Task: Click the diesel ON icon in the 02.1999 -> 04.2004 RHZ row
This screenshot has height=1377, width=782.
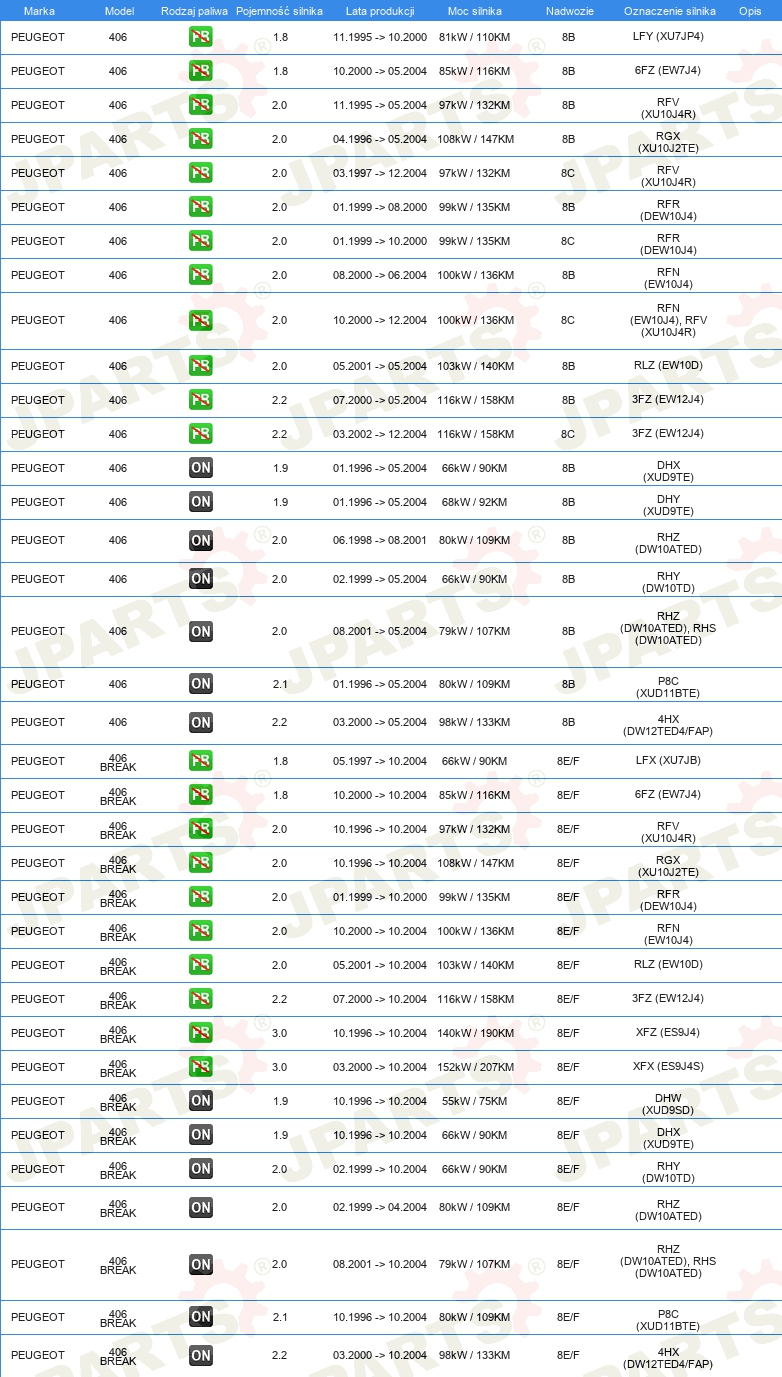Action: [x=200, y=1207]
